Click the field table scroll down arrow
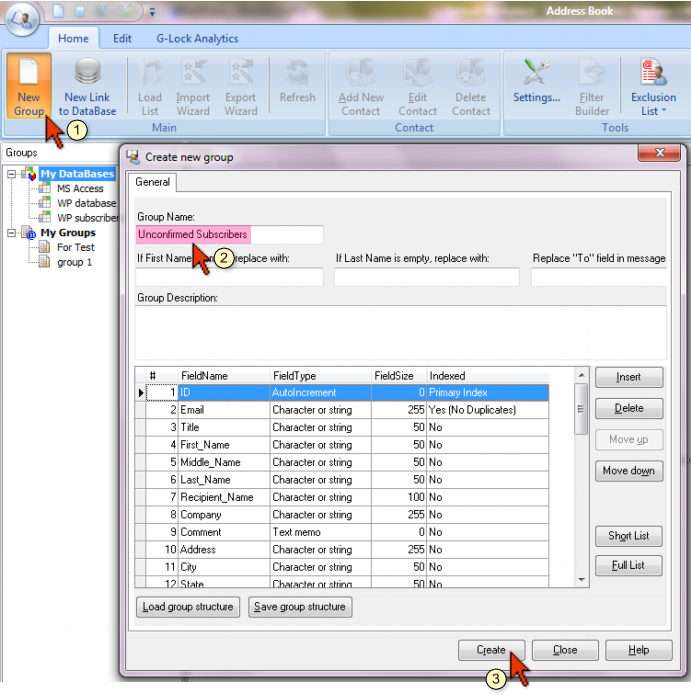 pyautogui.click(x=581, y=580)
